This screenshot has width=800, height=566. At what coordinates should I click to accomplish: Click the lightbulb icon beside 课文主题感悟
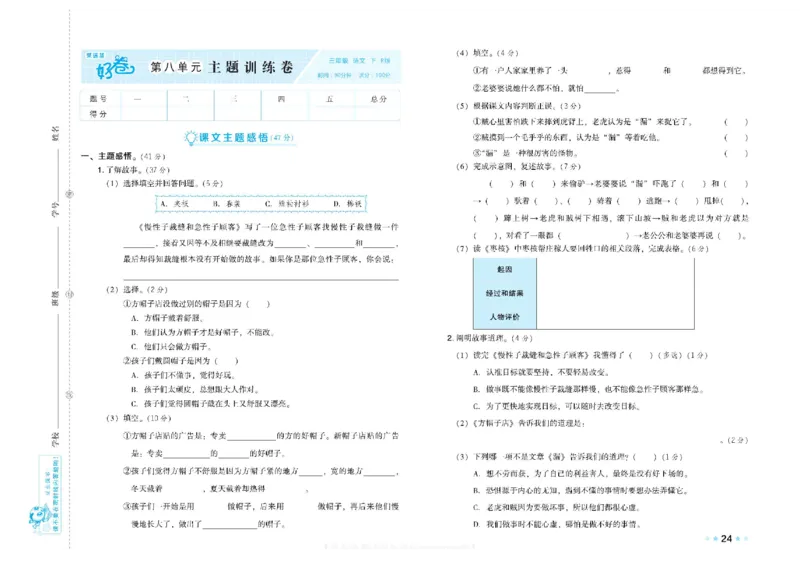(x=190, y=137)
